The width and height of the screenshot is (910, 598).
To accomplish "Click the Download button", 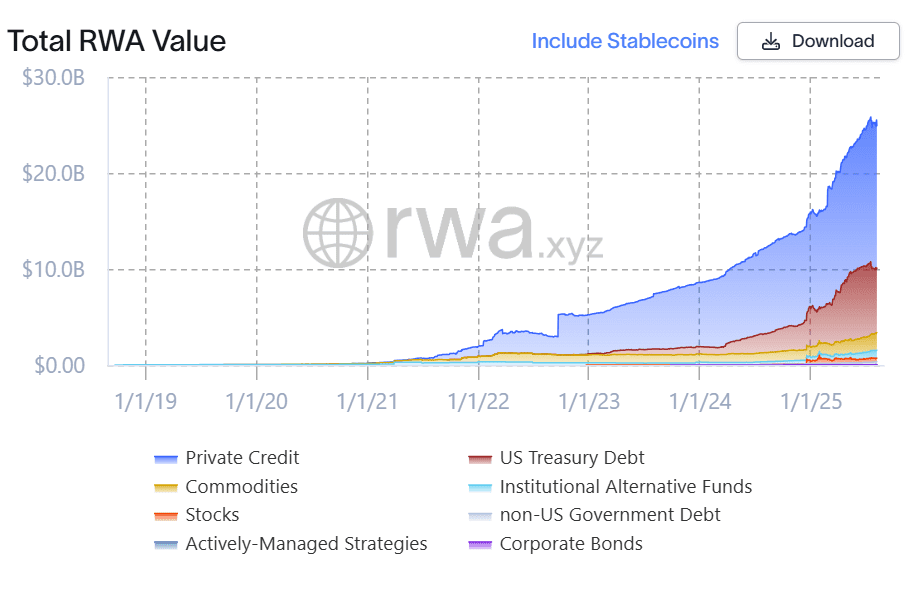I will point(817,41).
